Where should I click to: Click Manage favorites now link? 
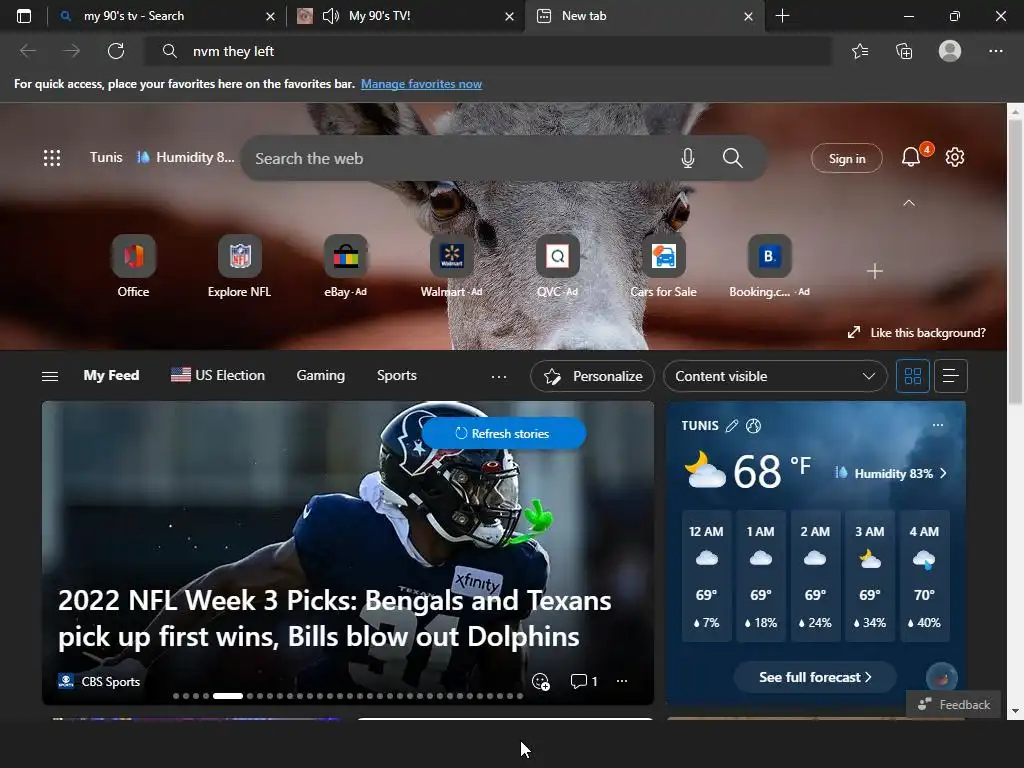tap(421, 84)
